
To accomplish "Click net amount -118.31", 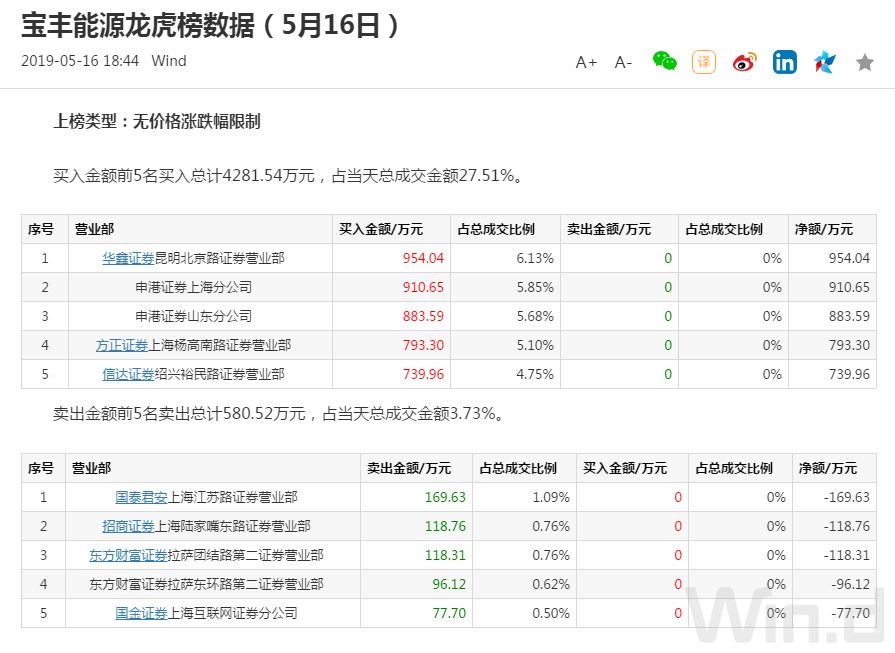I will 846,555.
